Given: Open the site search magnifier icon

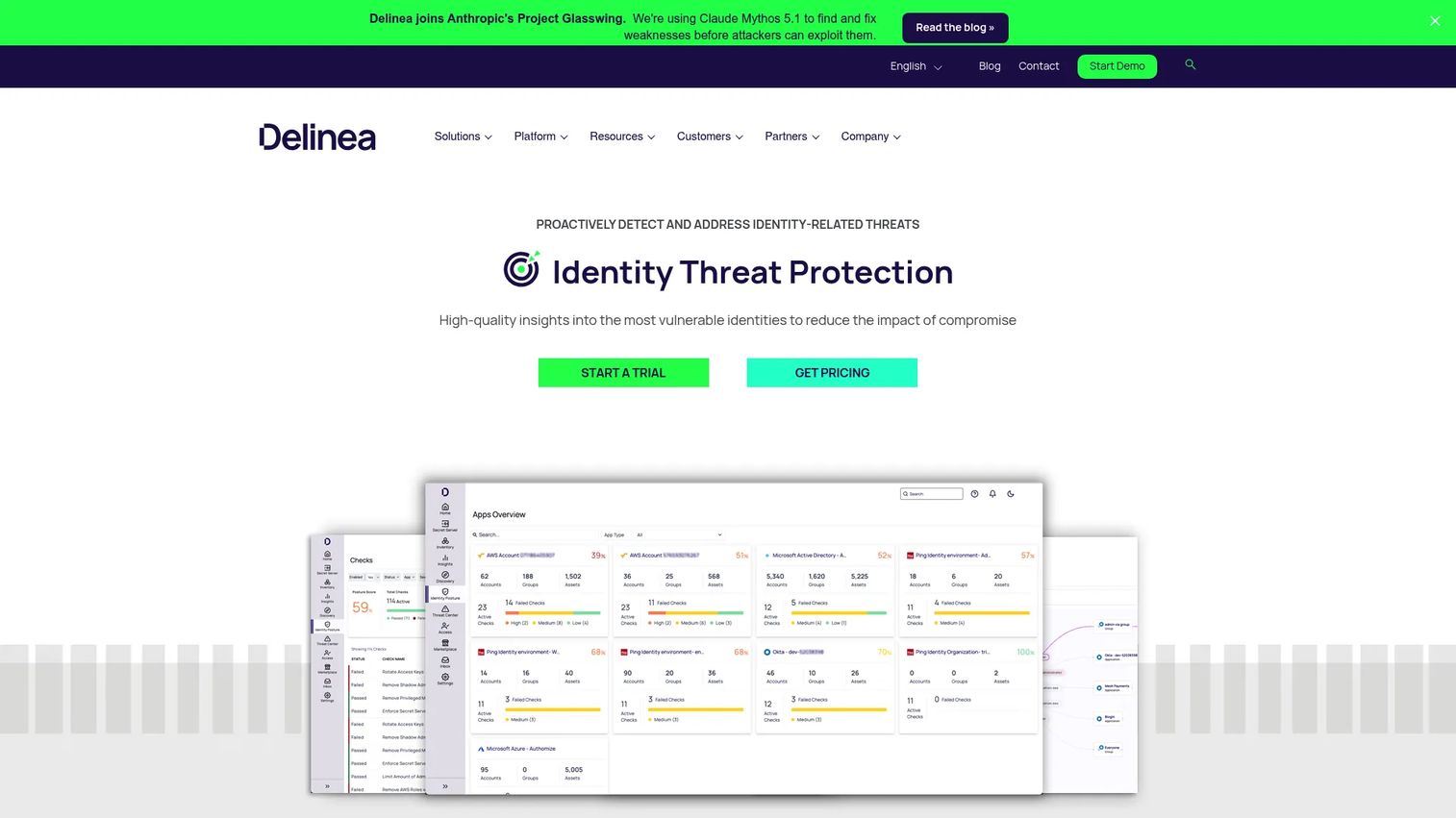Looking at the screenshot, I should click(x=1190, y=64).
